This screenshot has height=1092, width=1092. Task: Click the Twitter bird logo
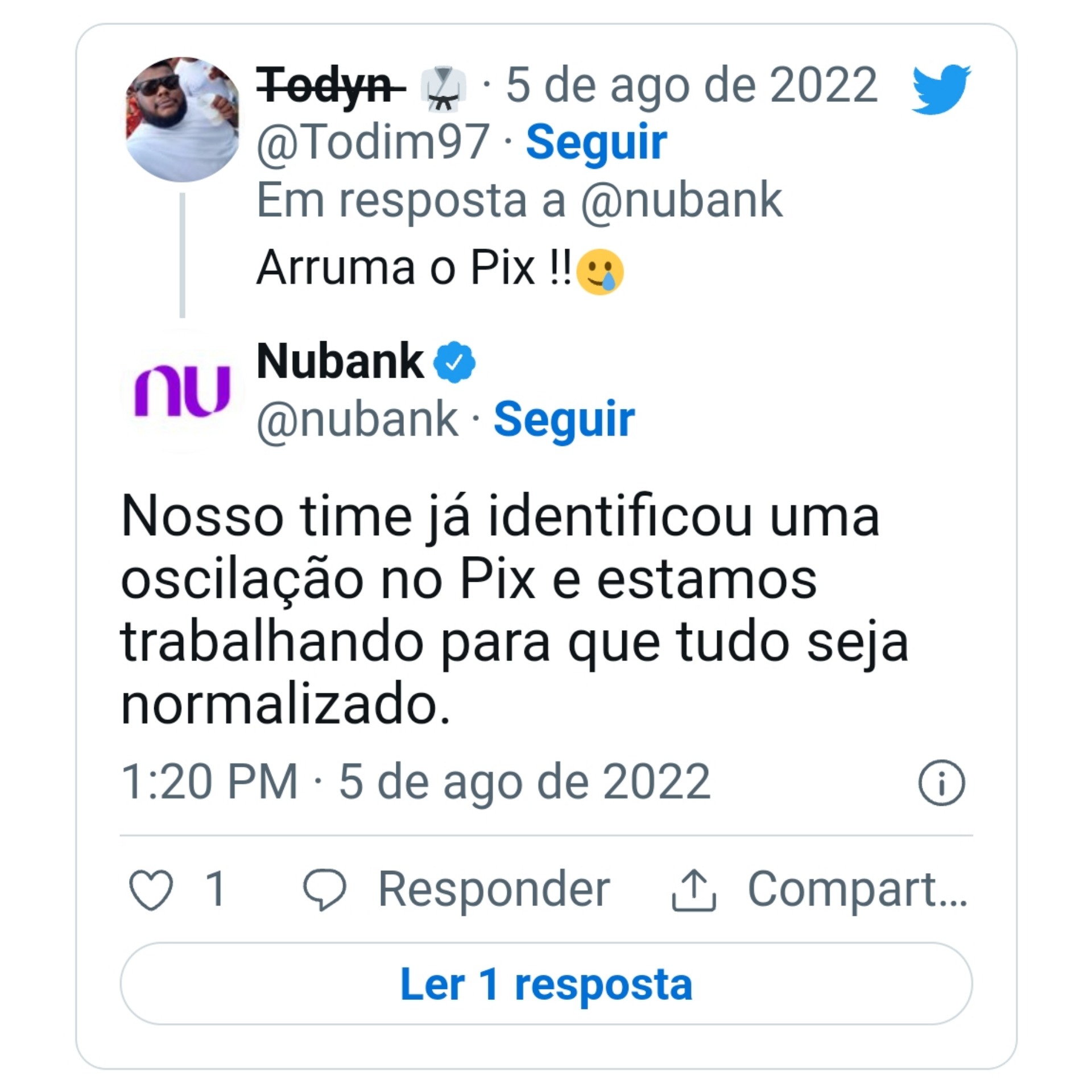point(941,89)
